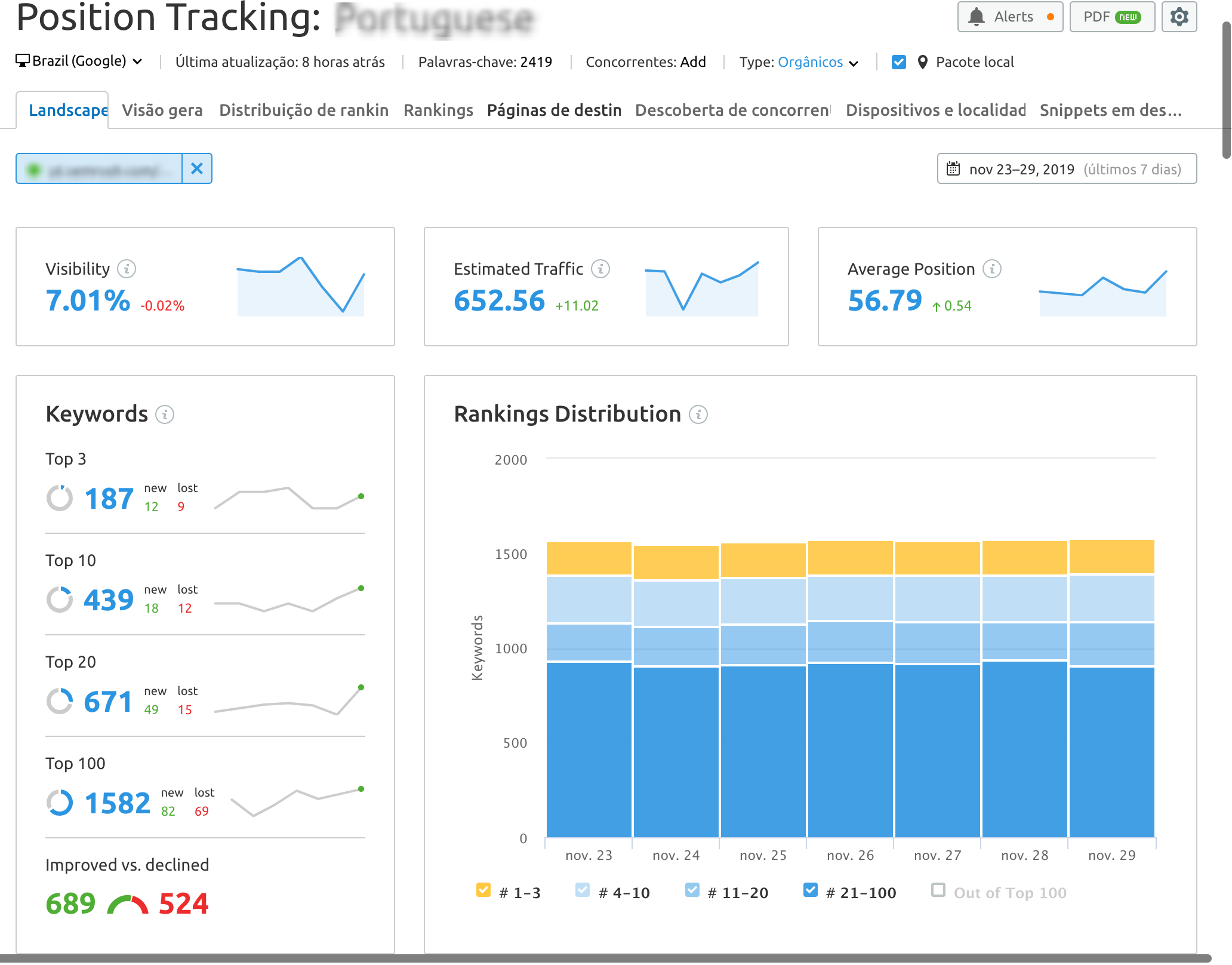Toggle the # 11–20 legend checkbox
Image resolution: width=1232 pixels, height=965 pixels.
point(692,890)
